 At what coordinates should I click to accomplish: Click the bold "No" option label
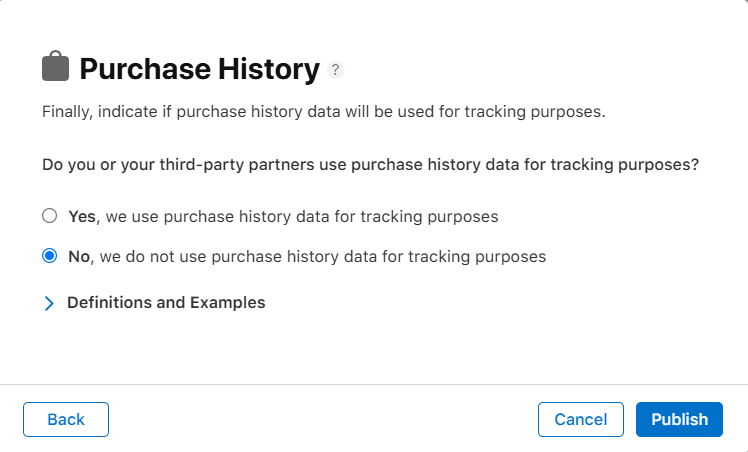[x=79, y=256]
